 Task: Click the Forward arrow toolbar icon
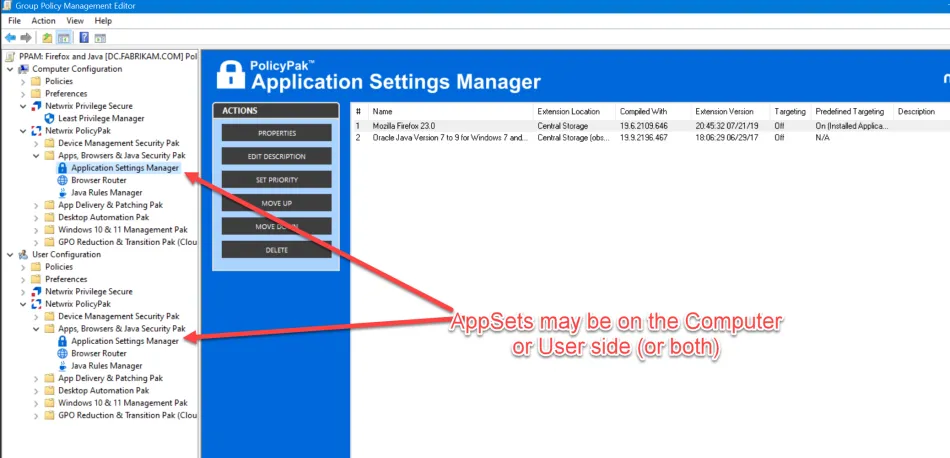click(25, 37)
